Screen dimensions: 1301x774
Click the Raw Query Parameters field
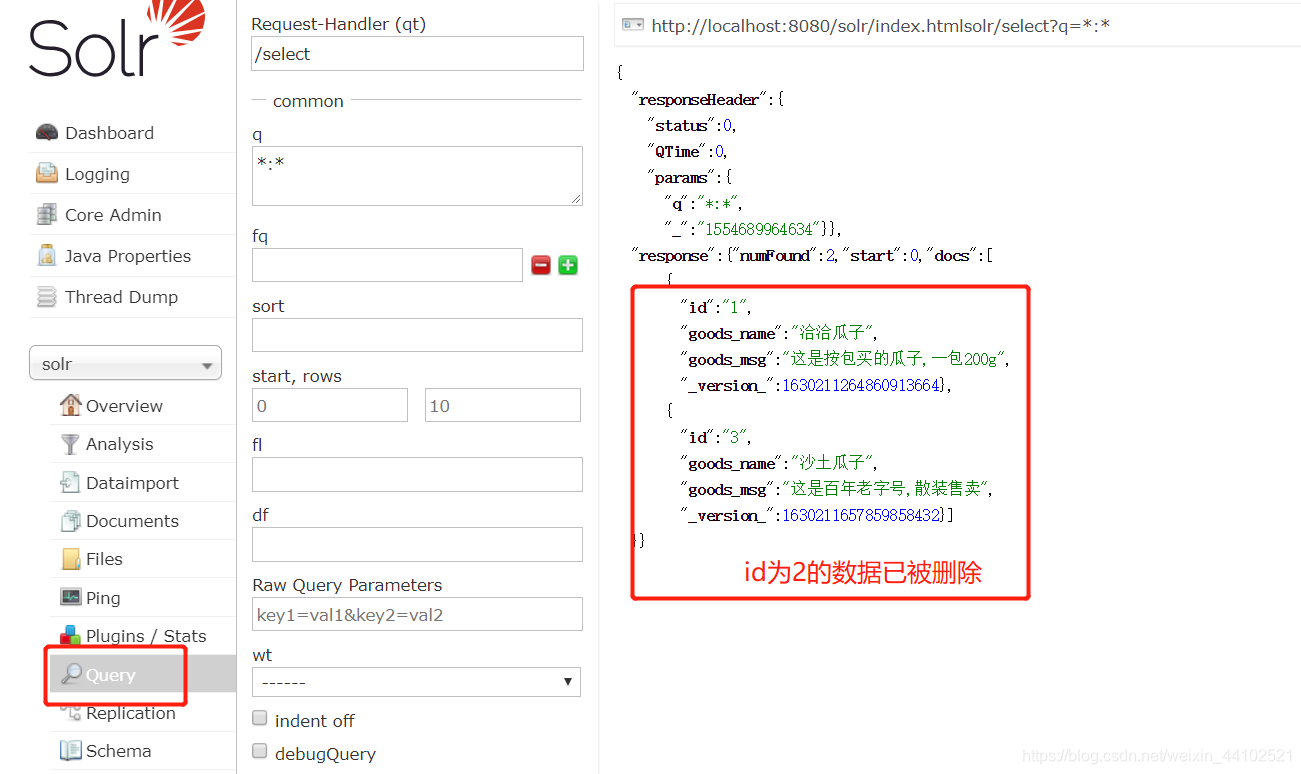(x=417, y=614)
